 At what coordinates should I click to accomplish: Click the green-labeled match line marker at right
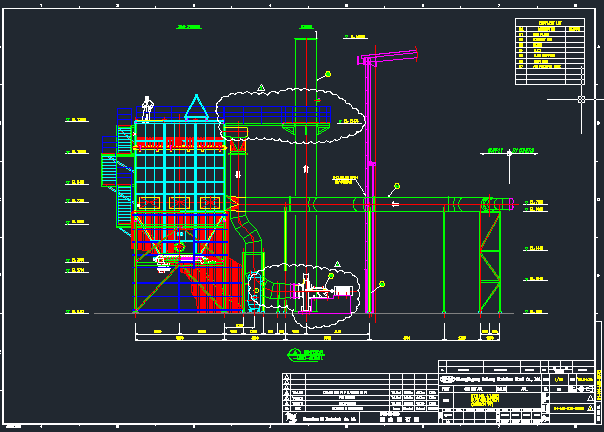(x=509, y=153)
